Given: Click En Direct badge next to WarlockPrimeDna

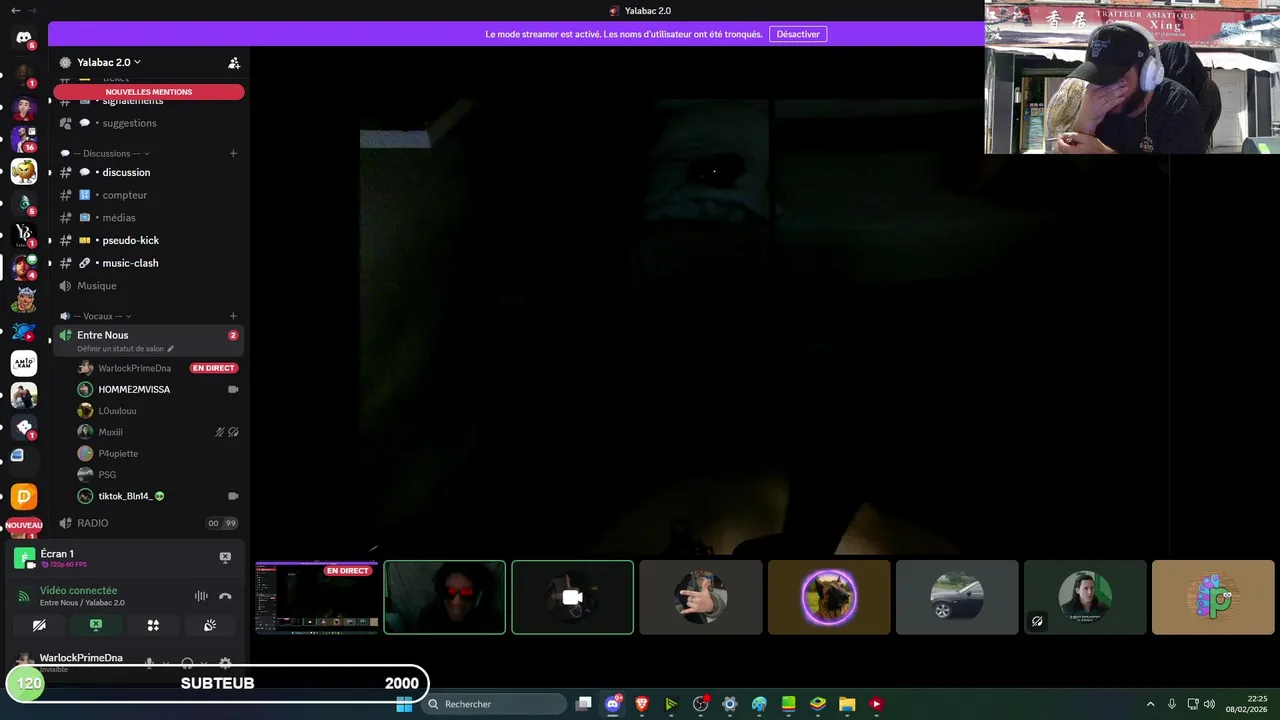Looking at the screenshot, I should click(214, 368).
